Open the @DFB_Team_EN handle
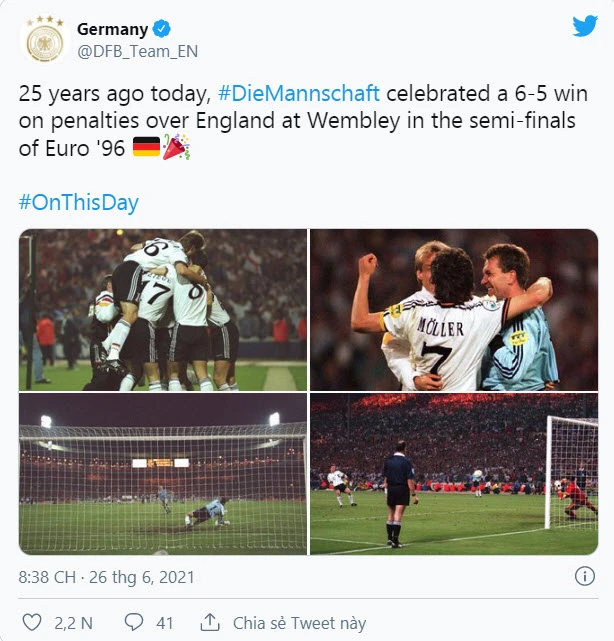Image resolution: width=614 pixels, height=641 pixels. point(129,50)
